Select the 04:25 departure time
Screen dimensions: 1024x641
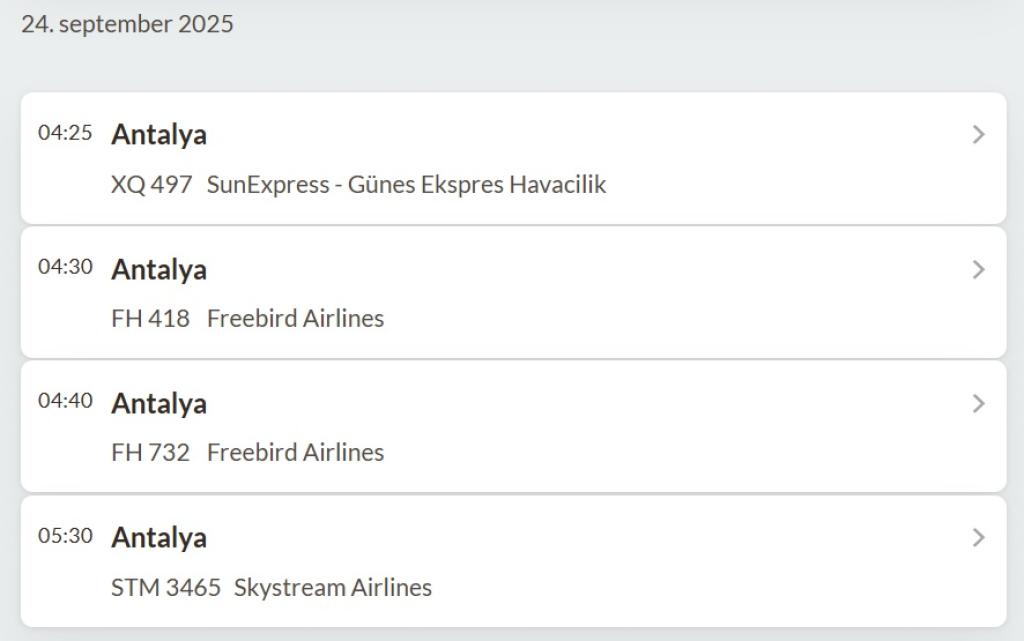point(65,133)
